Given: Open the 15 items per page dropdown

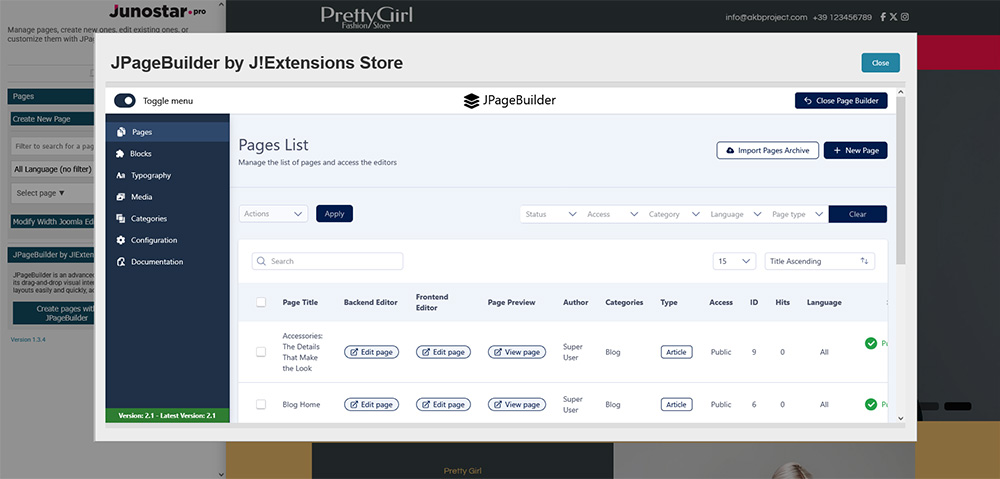Looking at the screenshot, I should (734, 261).
